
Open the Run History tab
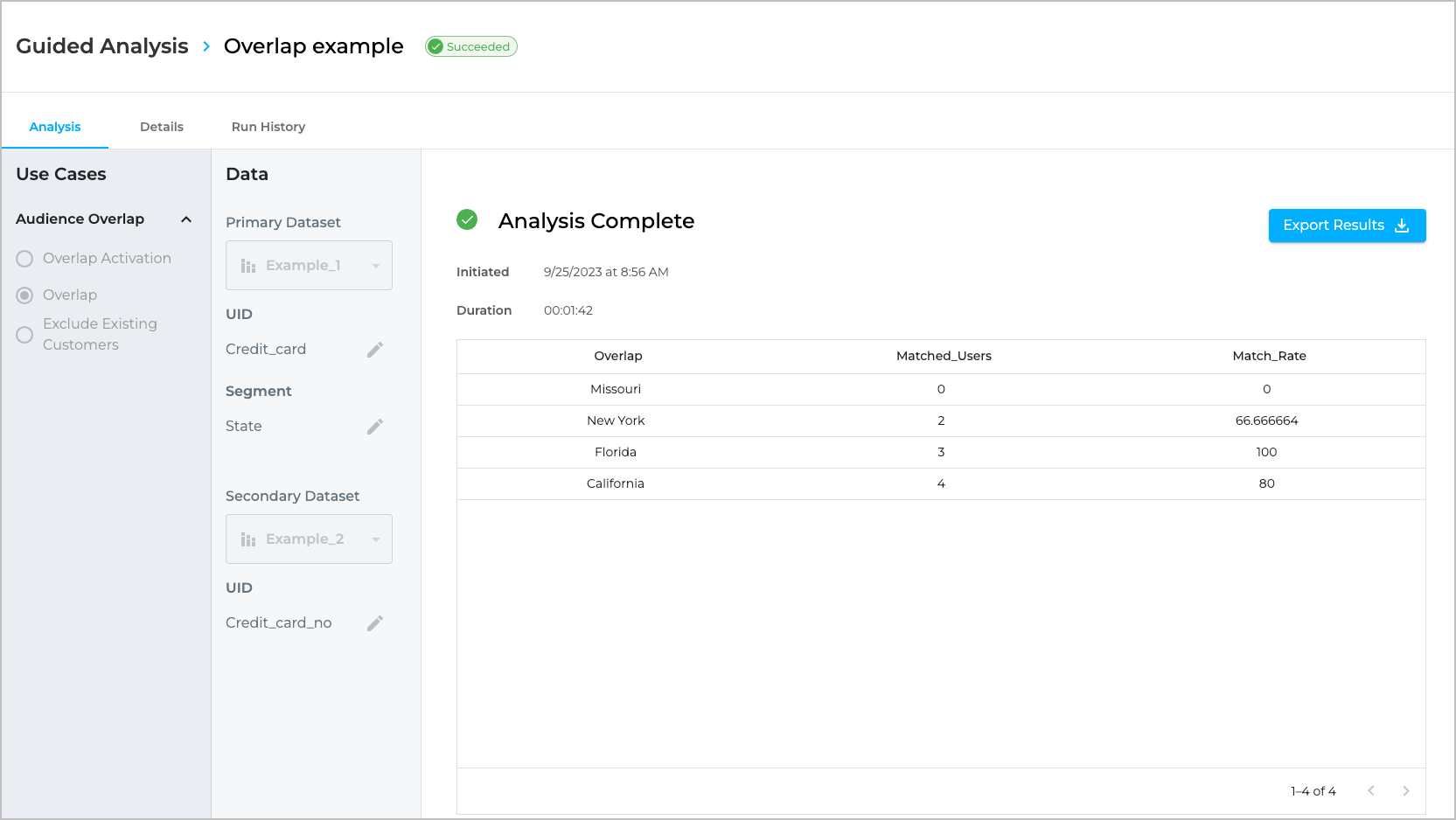(268, 127)
